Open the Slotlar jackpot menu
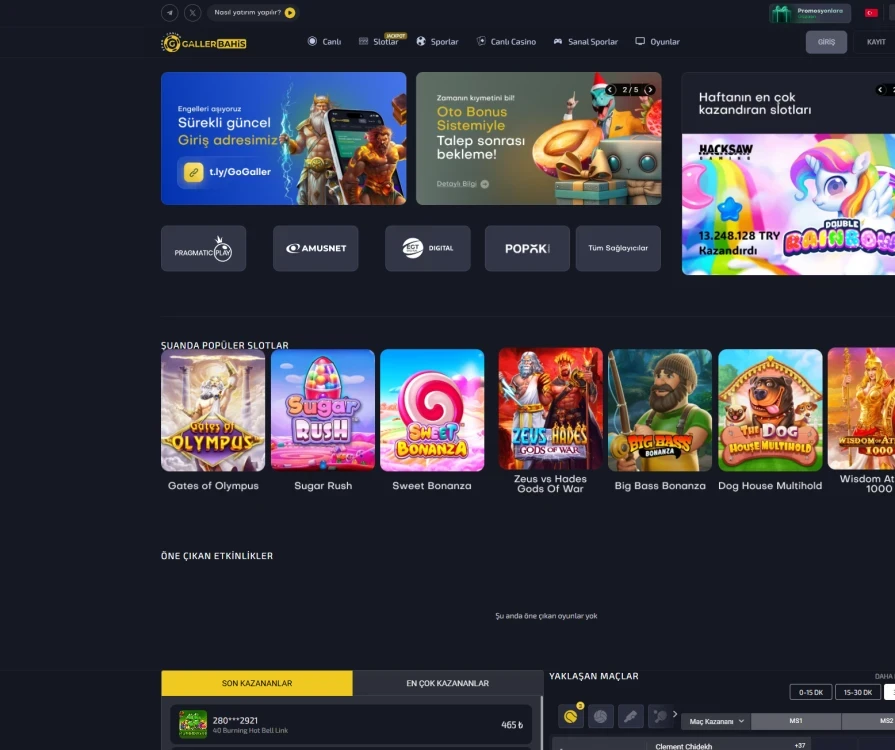Viewport: 895px width, 750px height. point(381,41)
